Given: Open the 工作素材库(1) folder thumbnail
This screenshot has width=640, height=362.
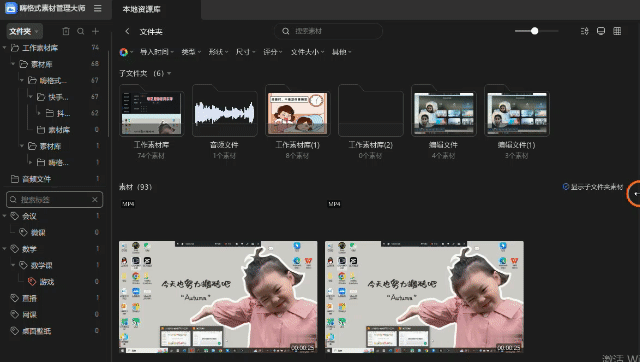Looking at the screenshot, I should [x=297, y=111].
